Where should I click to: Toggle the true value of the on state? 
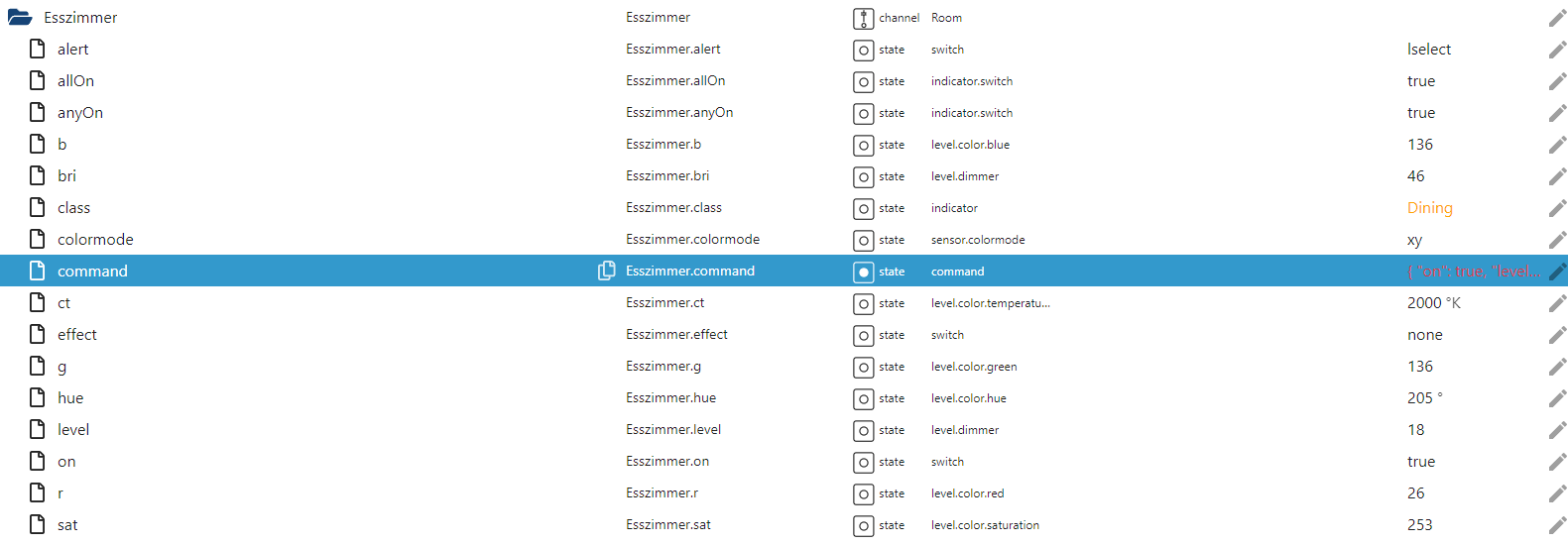point(1420,462)
